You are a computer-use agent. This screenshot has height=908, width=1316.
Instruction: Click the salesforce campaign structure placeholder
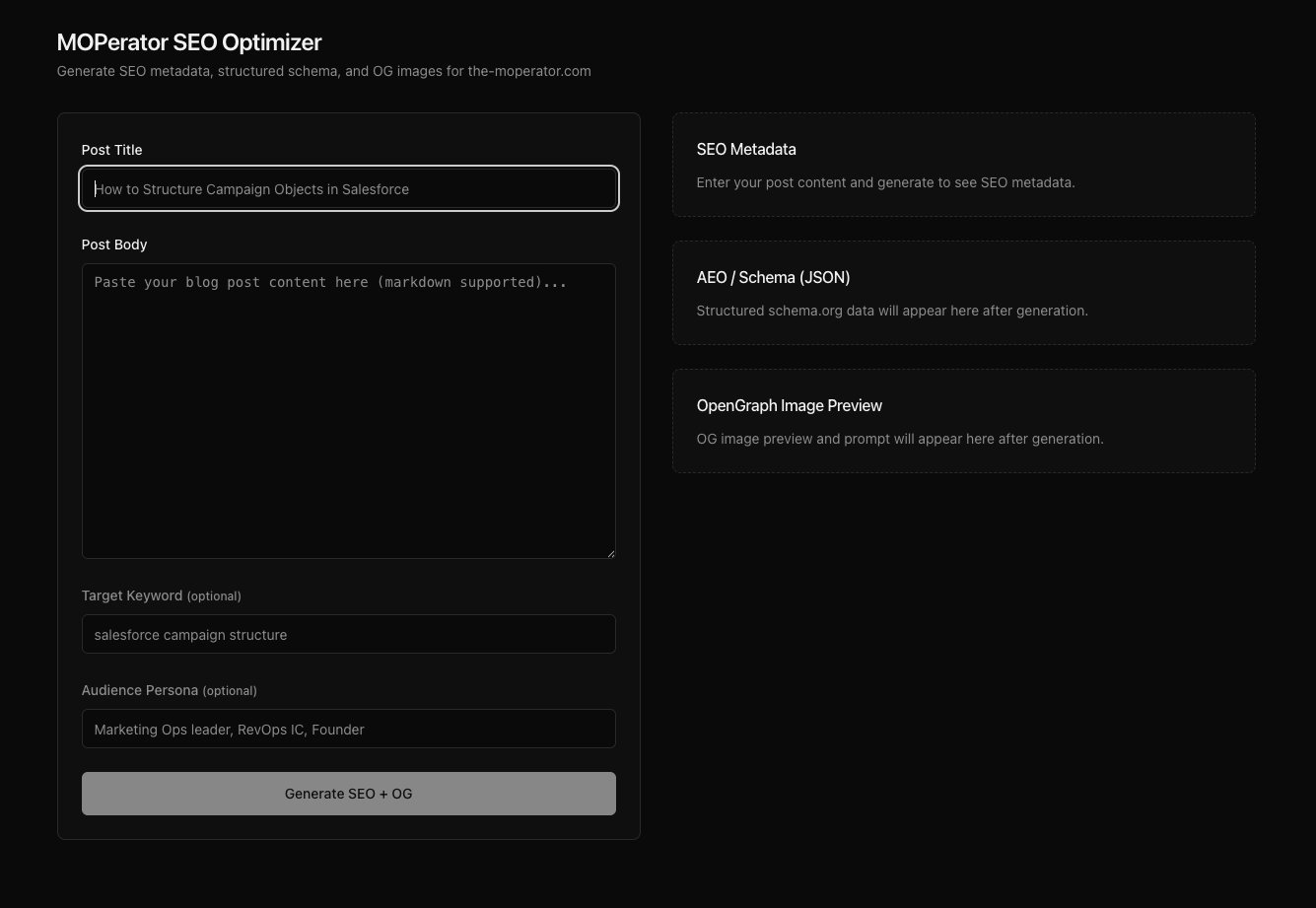coord(190,634)
